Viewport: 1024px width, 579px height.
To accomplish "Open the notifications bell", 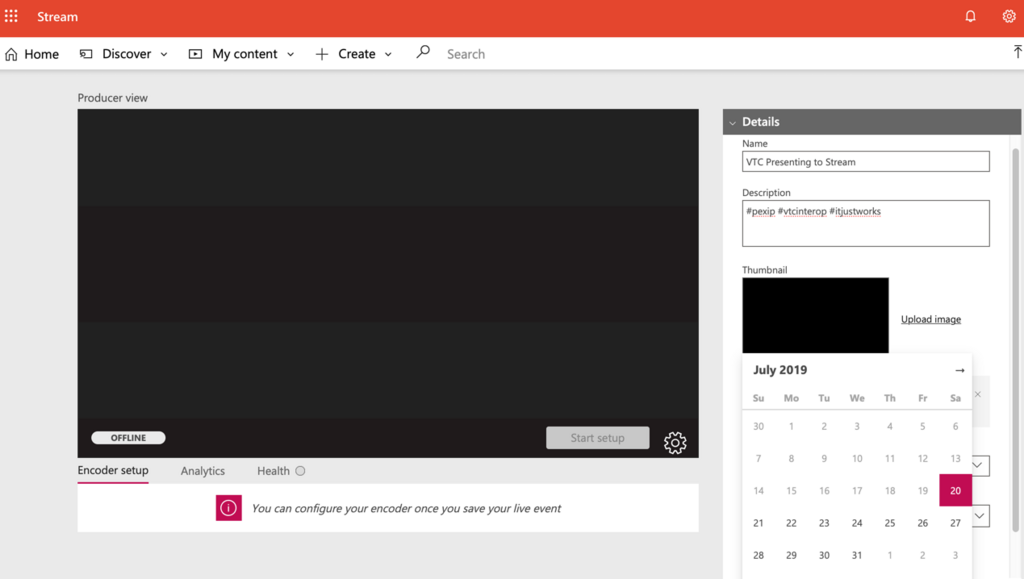I will pos(970,16).
